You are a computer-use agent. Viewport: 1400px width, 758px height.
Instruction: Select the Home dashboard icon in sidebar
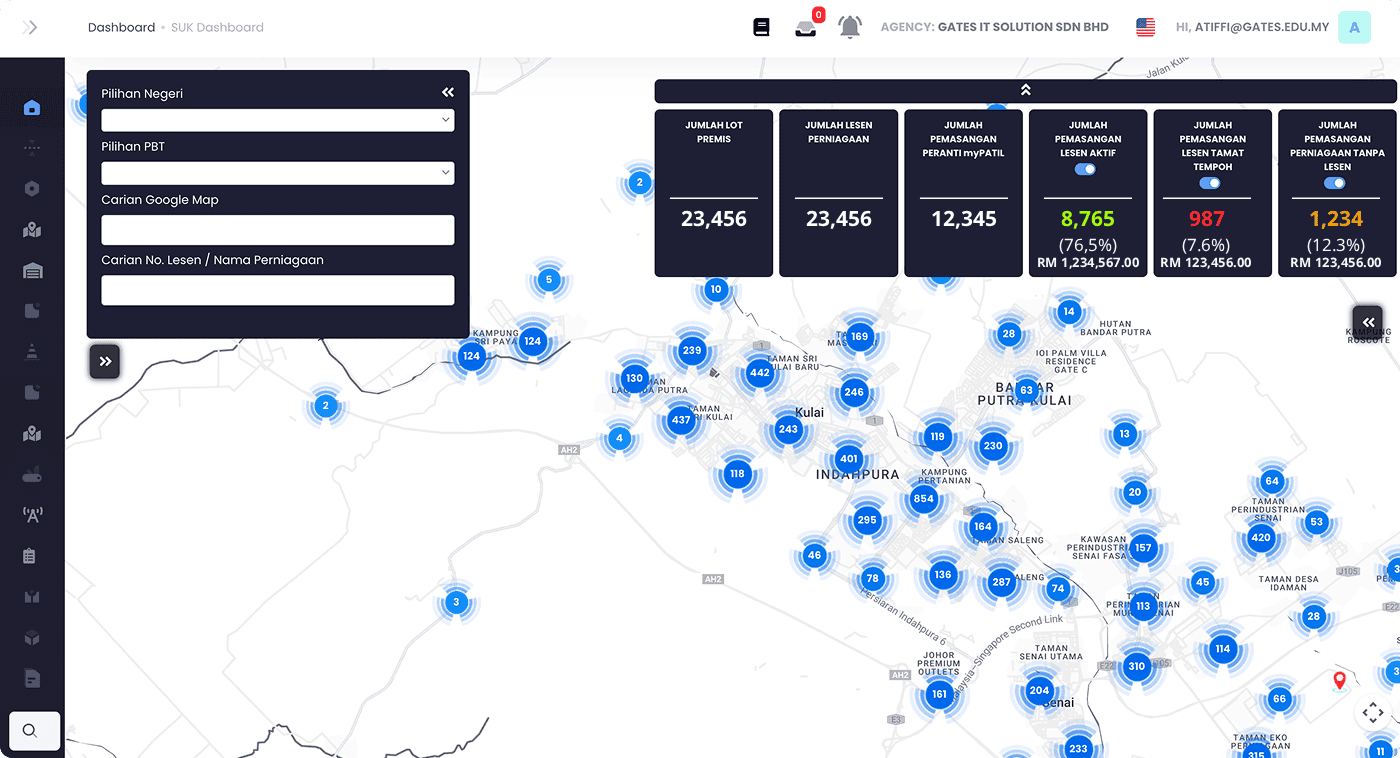point(31,107)
